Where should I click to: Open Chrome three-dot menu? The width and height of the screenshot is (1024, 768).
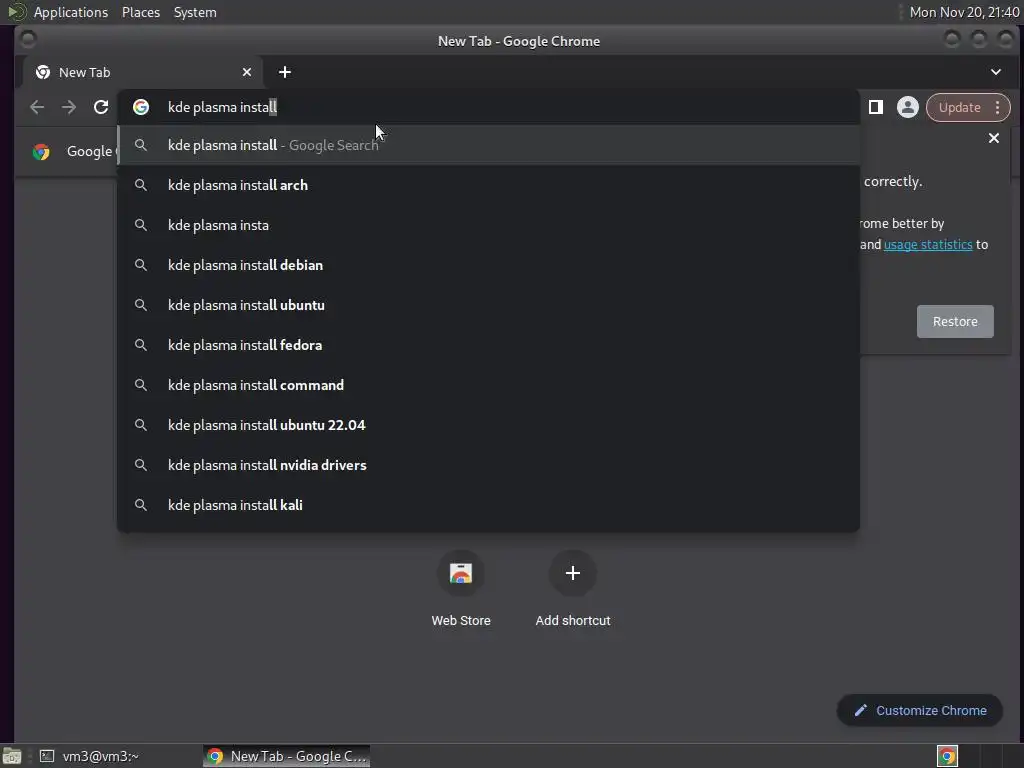click(997, 108)
